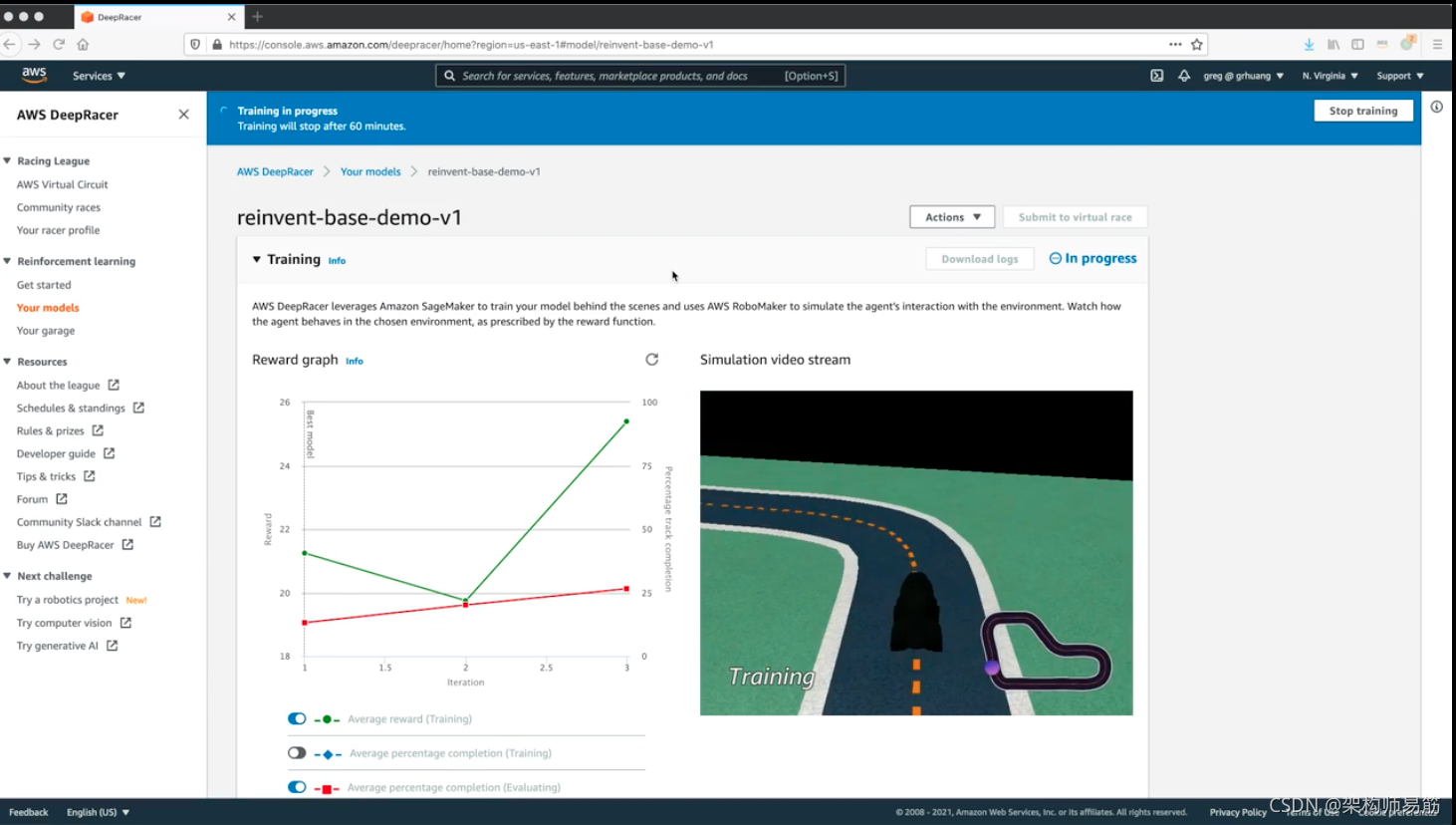1456x825 pixels.
Task: Open the browser hamburger menu
Action: pyautogui.click(x=1437, y=44)
